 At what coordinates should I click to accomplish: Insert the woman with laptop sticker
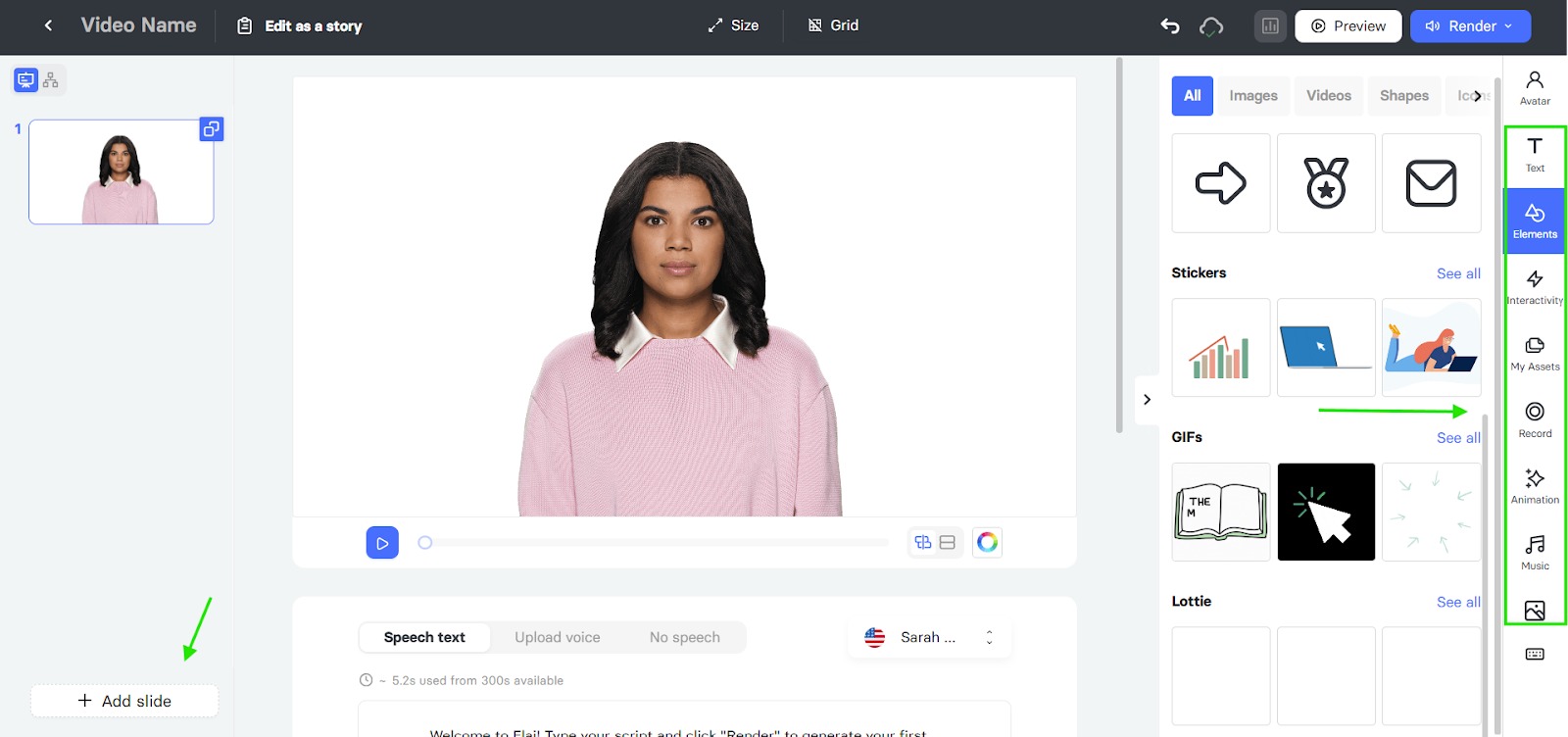[x=1431, y=348]
